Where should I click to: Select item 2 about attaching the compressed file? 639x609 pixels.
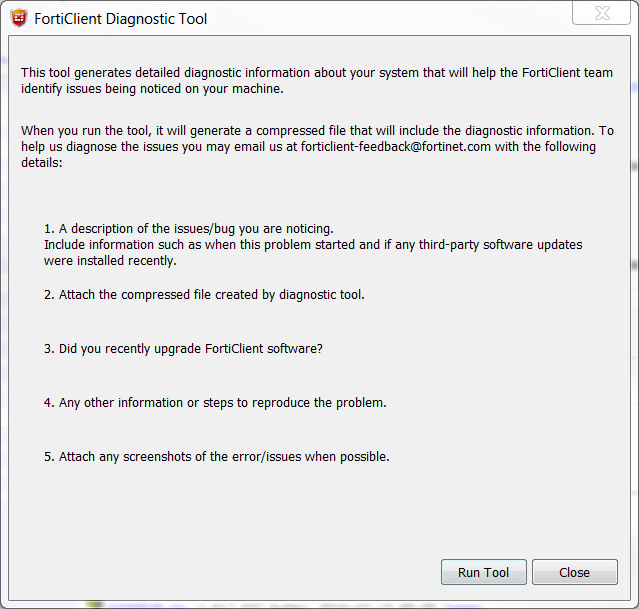pyautogui.click(x=204, y=294)
